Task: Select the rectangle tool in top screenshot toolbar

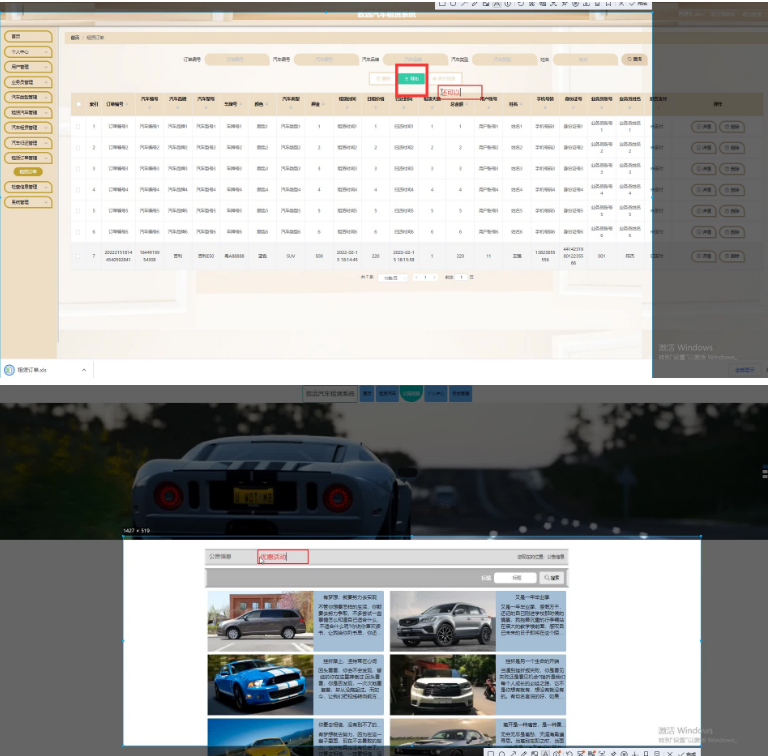Action: (442, 3)
